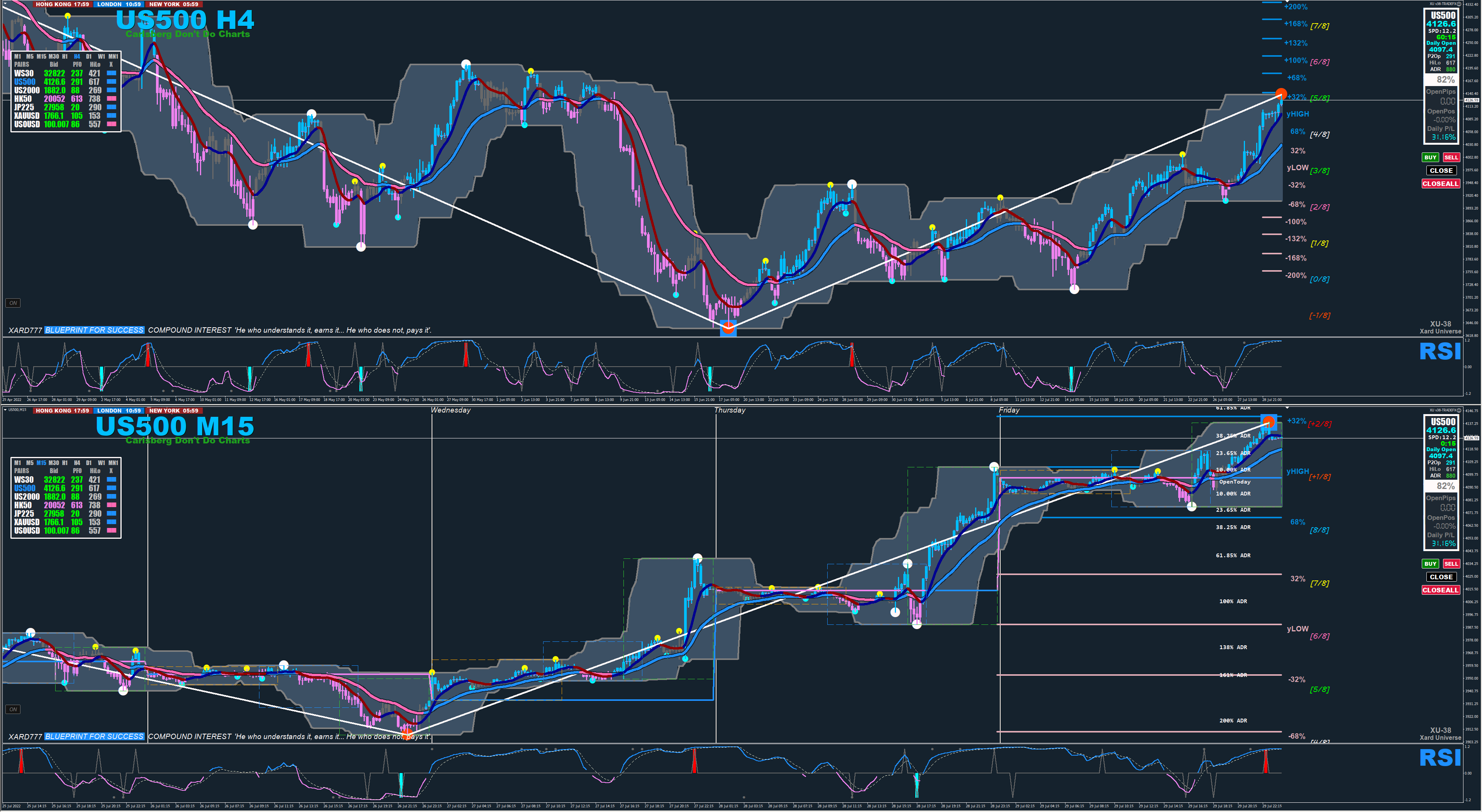Click NEW YORK session clock on M15 chart
The width and height of the screenshot is (1482, 812).
tap(174, 411)
